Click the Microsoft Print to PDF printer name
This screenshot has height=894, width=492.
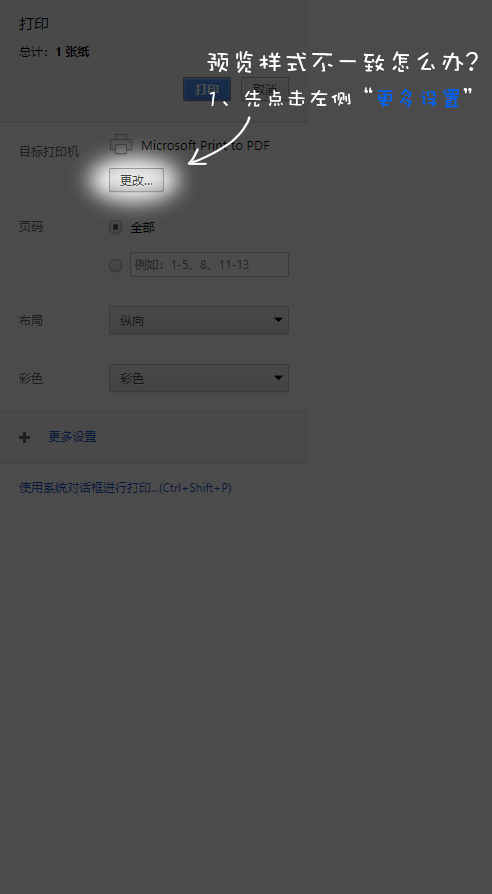205,145
